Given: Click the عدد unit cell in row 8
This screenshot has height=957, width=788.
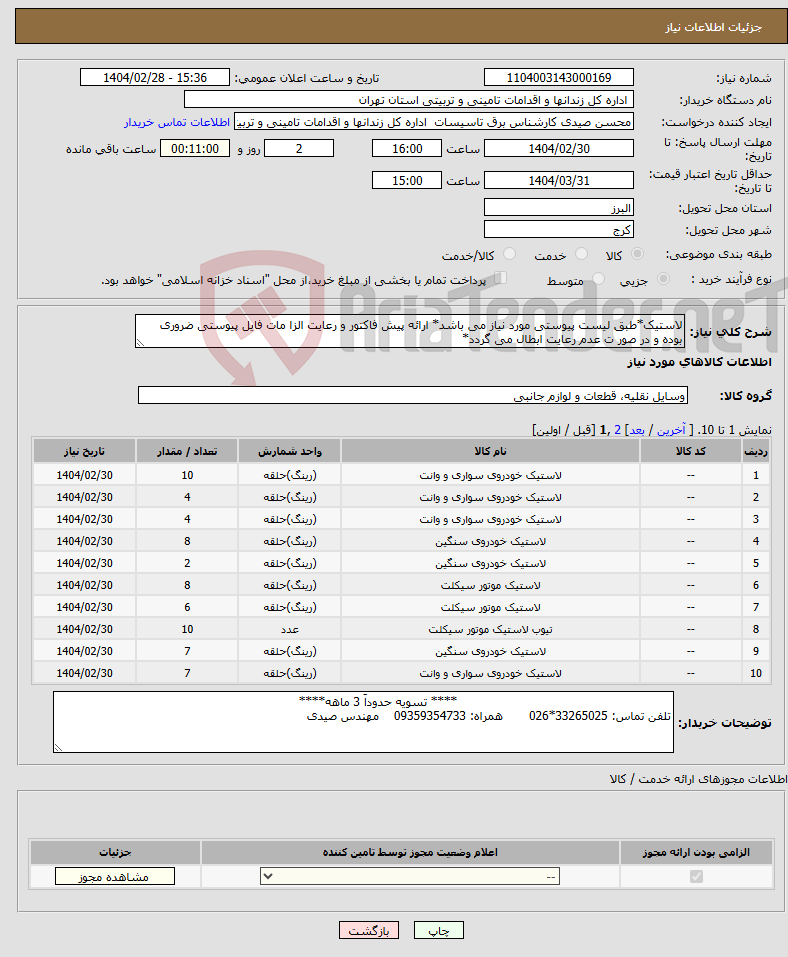Looking at the screenshot, I should (289, 629).
